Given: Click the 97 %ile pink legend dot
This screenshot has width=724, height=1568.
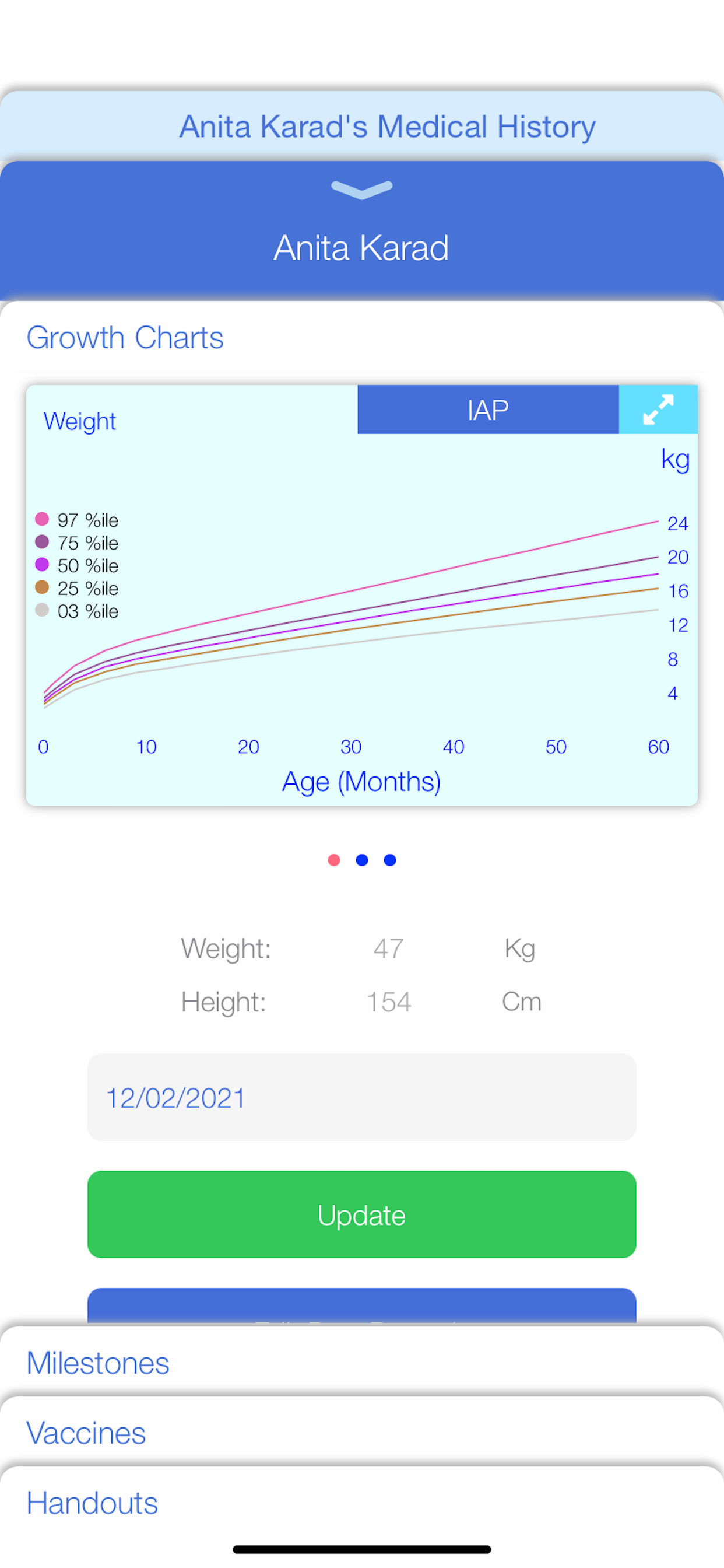Looking at the screenshot, I should click(x=42, y=519).
